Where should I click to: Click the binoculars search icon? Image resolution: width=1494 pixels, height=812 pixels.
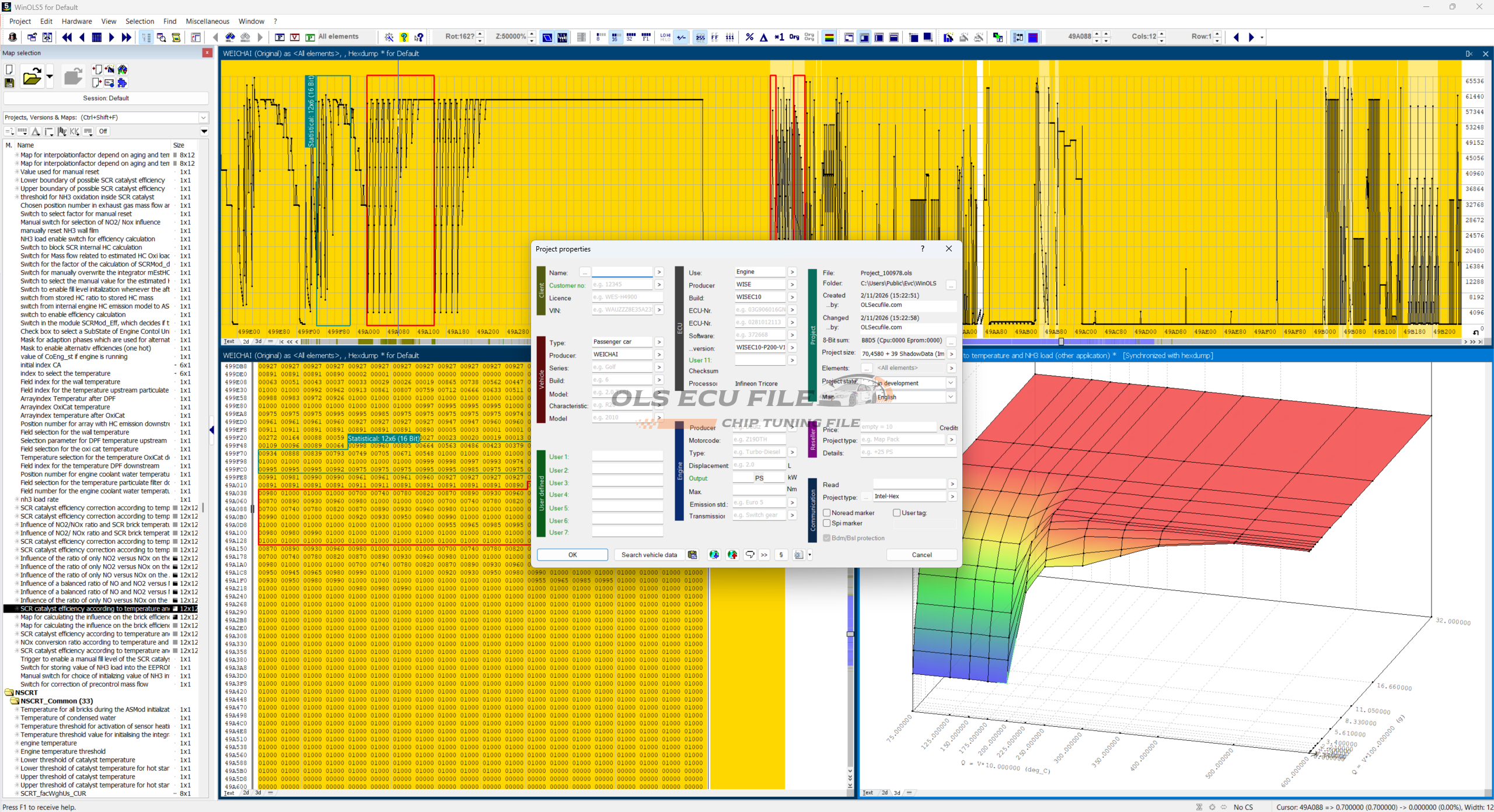[231, 37]
